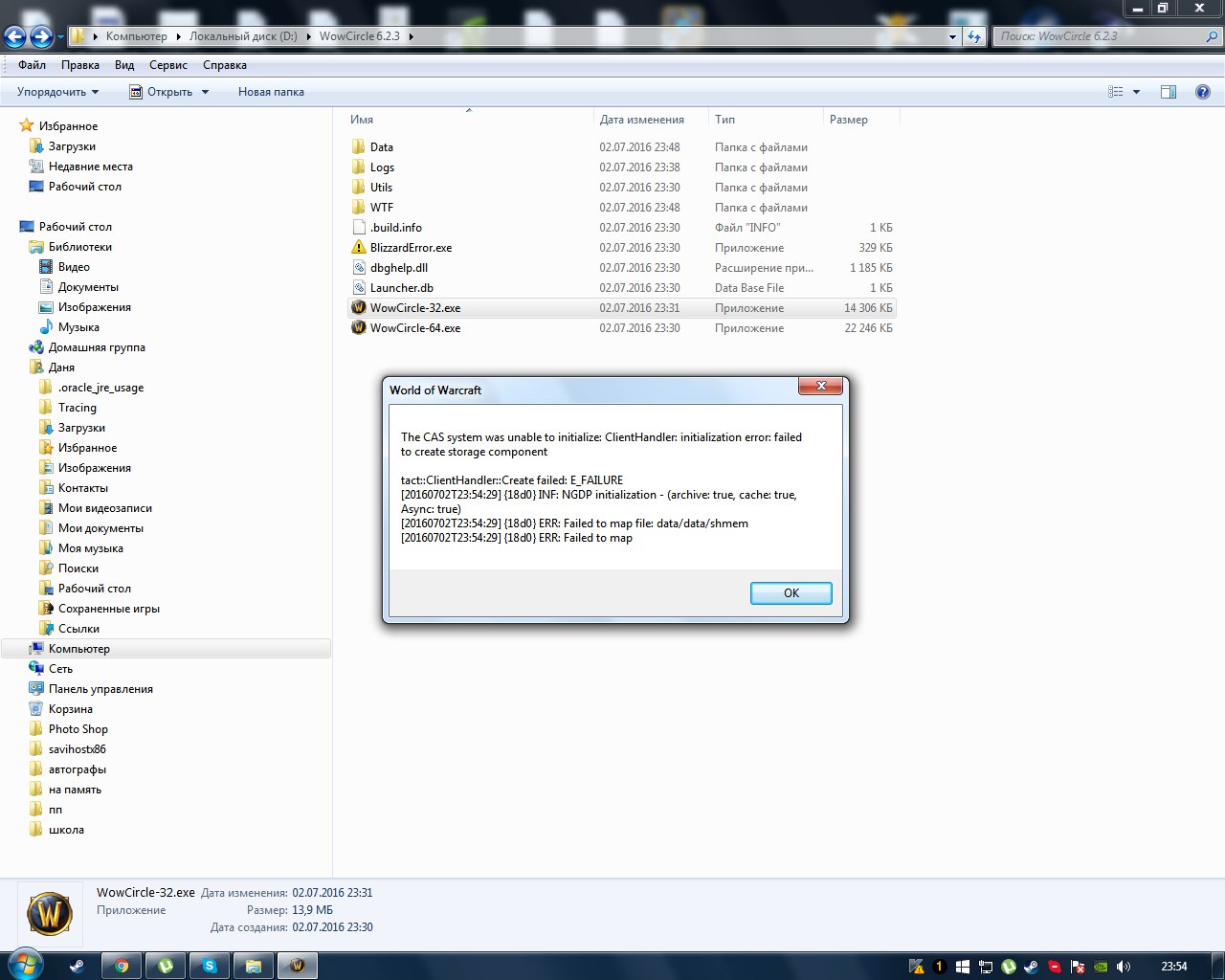Click the Новая папка button
The image size is (1225, 980).
click(x=271, y=92)
